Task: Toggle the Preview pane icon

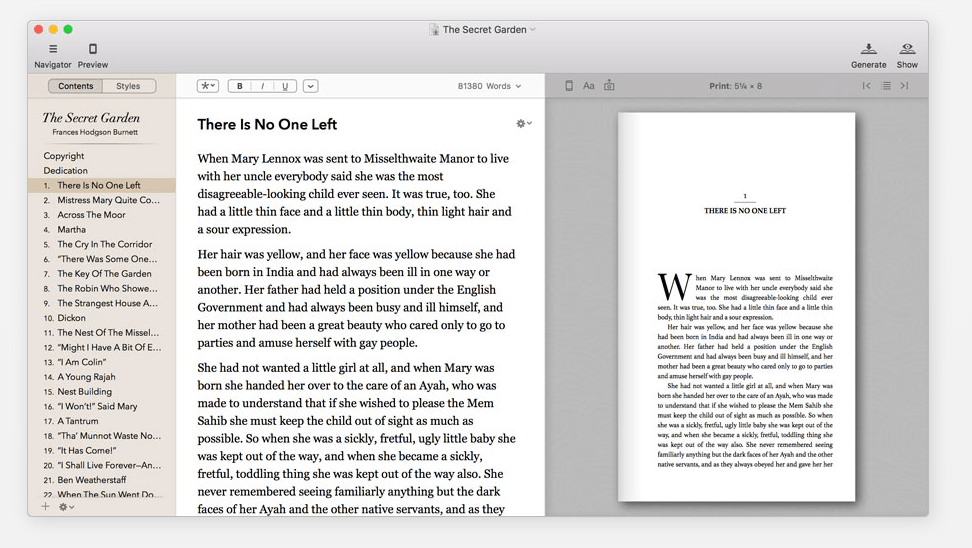Action: point(92,49)
